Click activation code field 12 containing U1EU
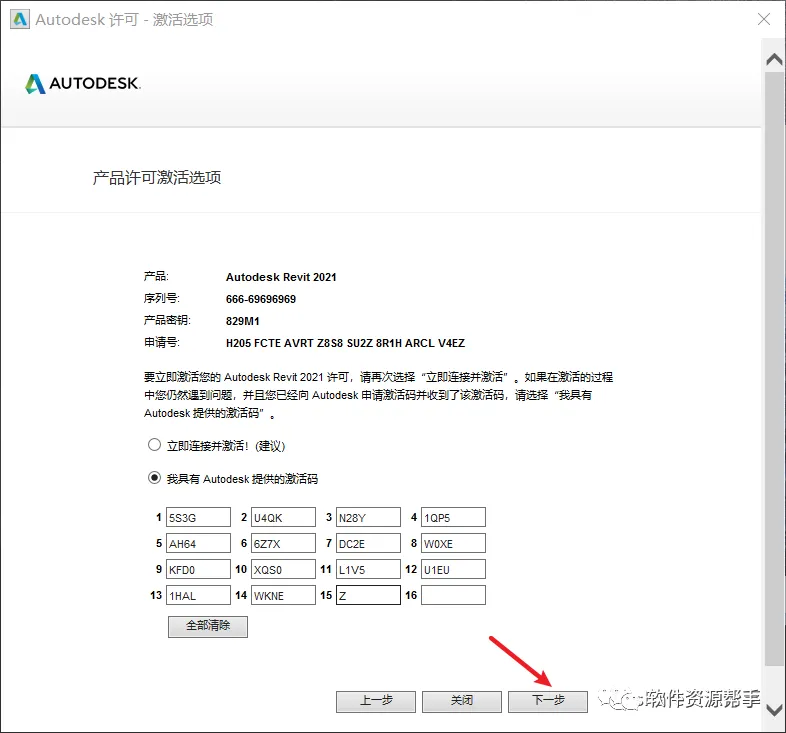 pos(453,570)
